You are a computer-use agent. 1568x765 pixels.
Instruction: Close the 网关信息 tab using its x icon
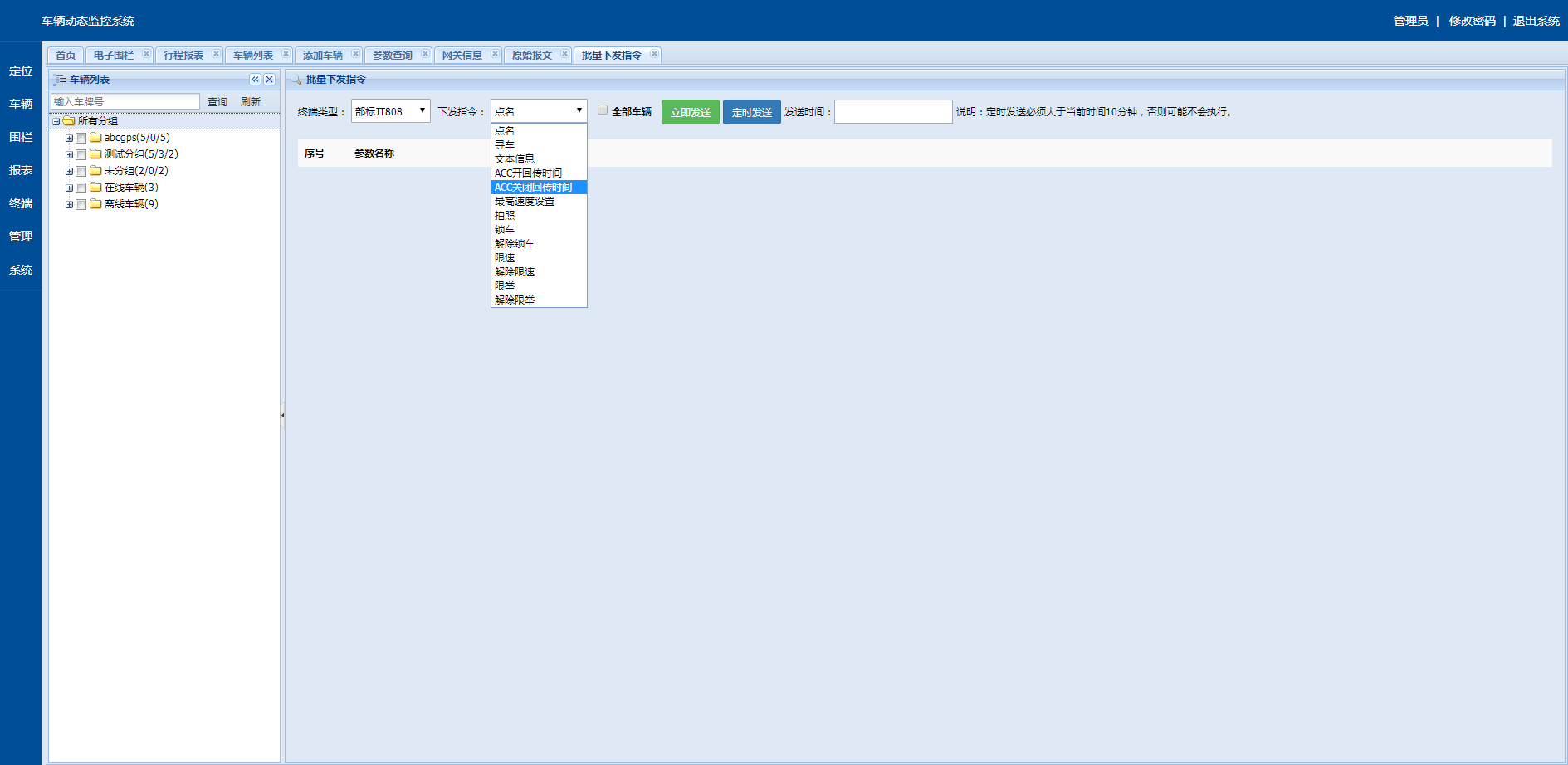[495, 54]
